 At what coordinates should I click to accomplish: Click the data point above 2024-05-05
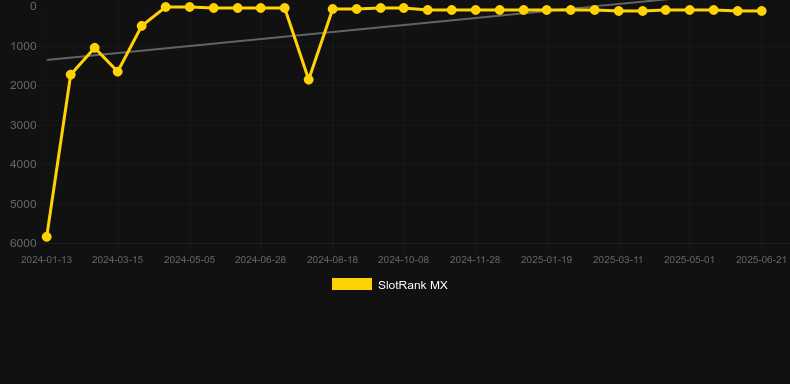pos(189,7)
